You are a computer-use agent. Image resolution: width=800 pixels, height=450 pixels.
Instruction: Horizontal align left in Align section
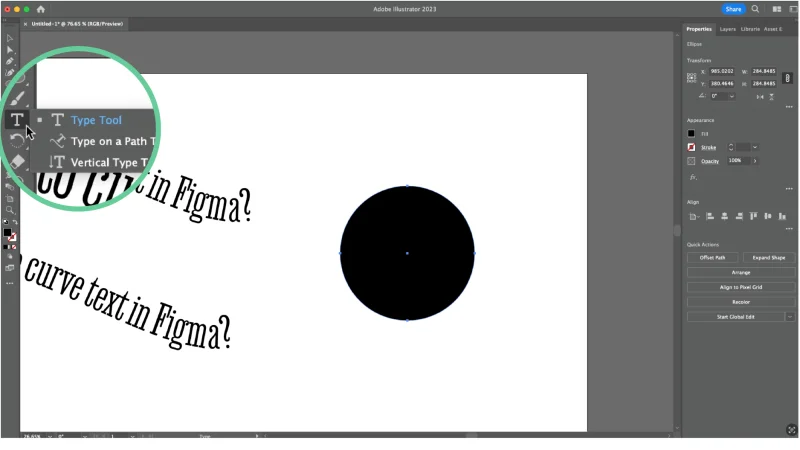(710, 216)
